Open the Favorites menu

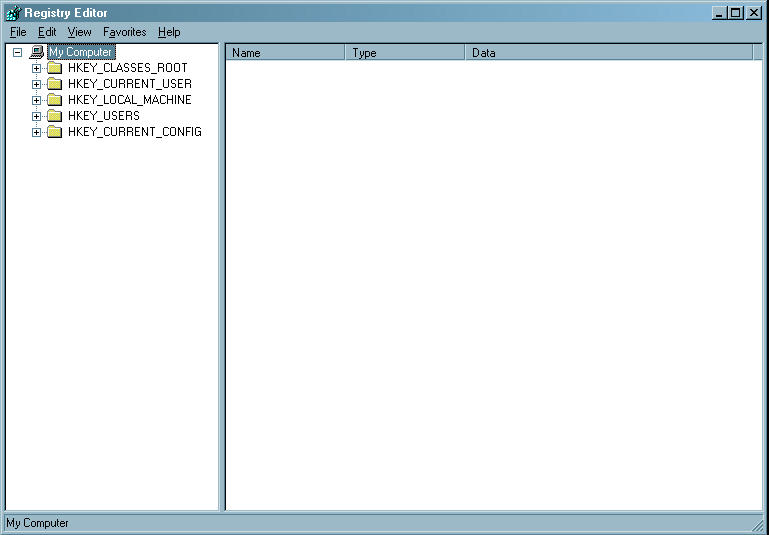click(x=125, y=32)
